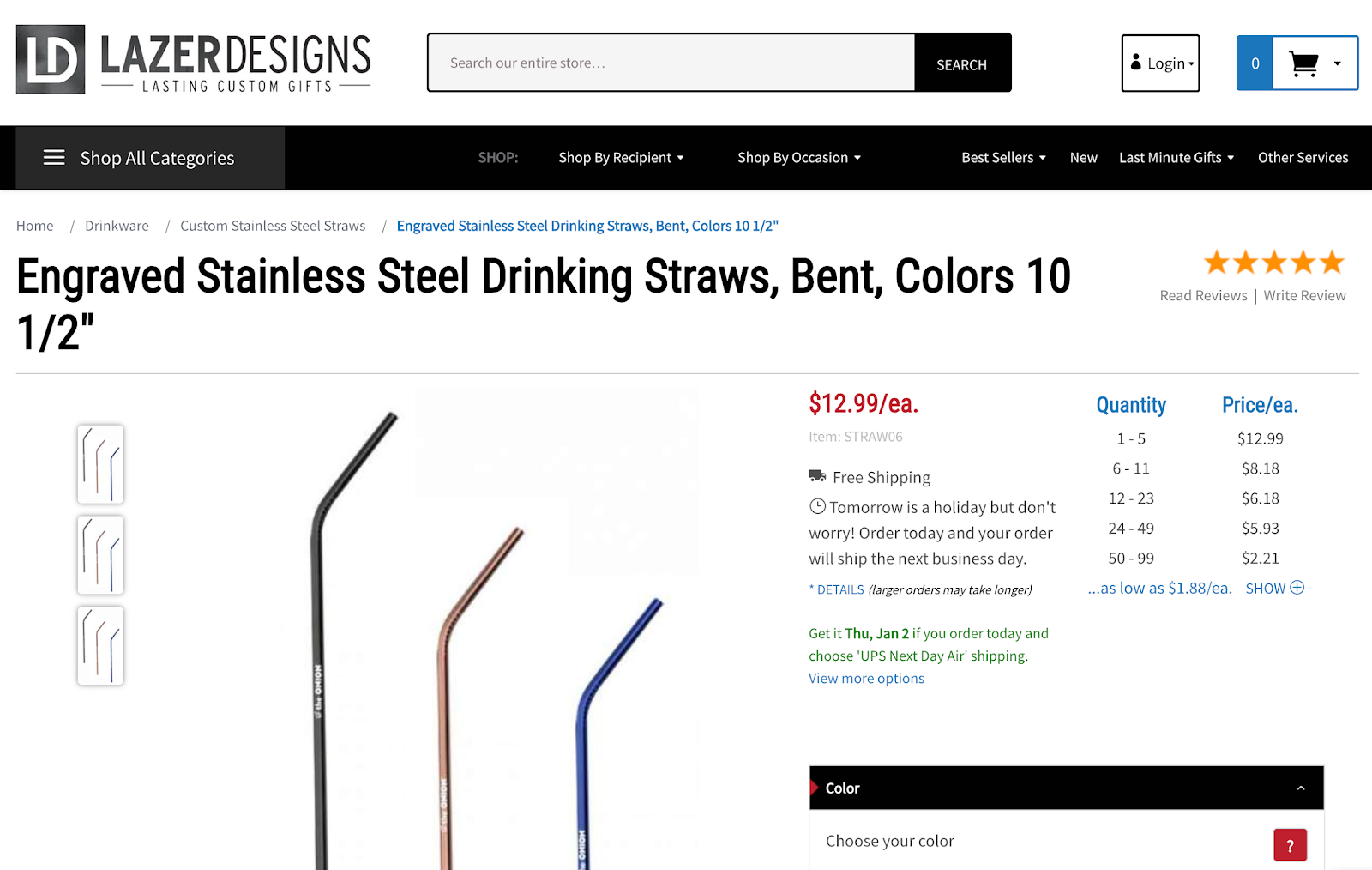1372x870 pixels.
Task: Click the red question mark help icon
Action: (x=1290, y=844)
